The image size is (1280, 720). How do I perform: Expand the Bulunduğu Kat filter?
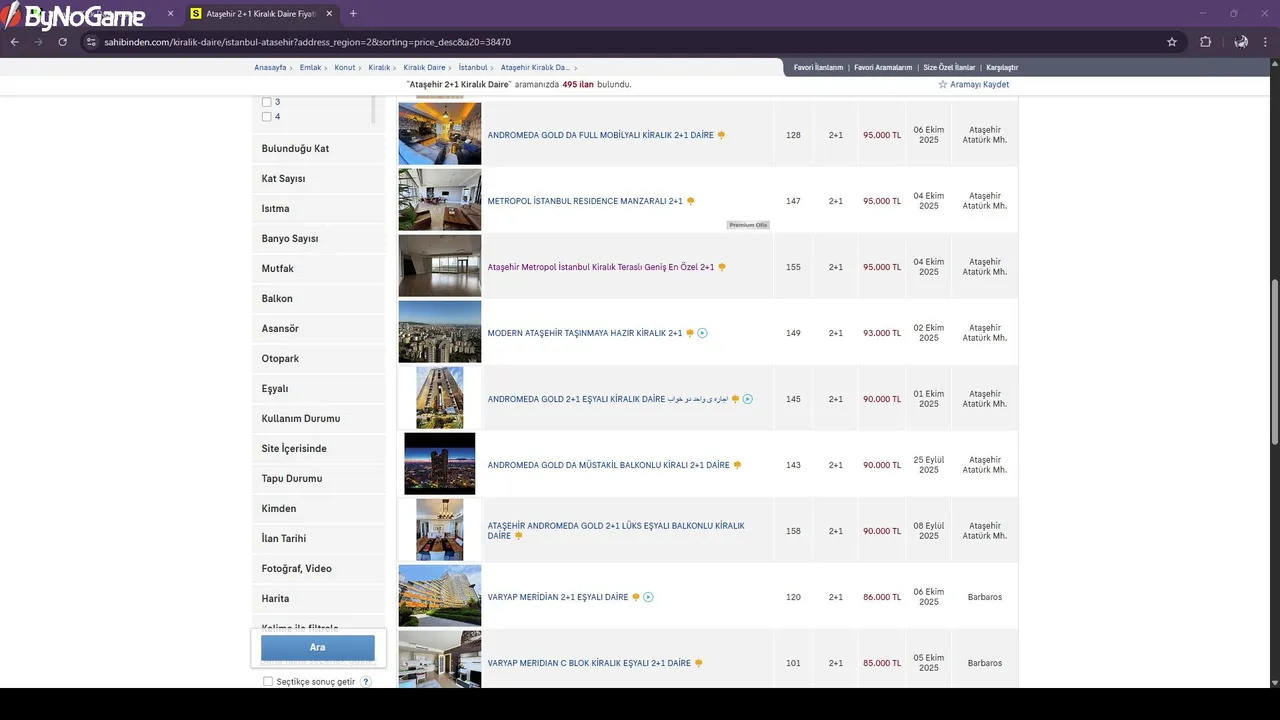pyautogui.click(x=318, y=149)
